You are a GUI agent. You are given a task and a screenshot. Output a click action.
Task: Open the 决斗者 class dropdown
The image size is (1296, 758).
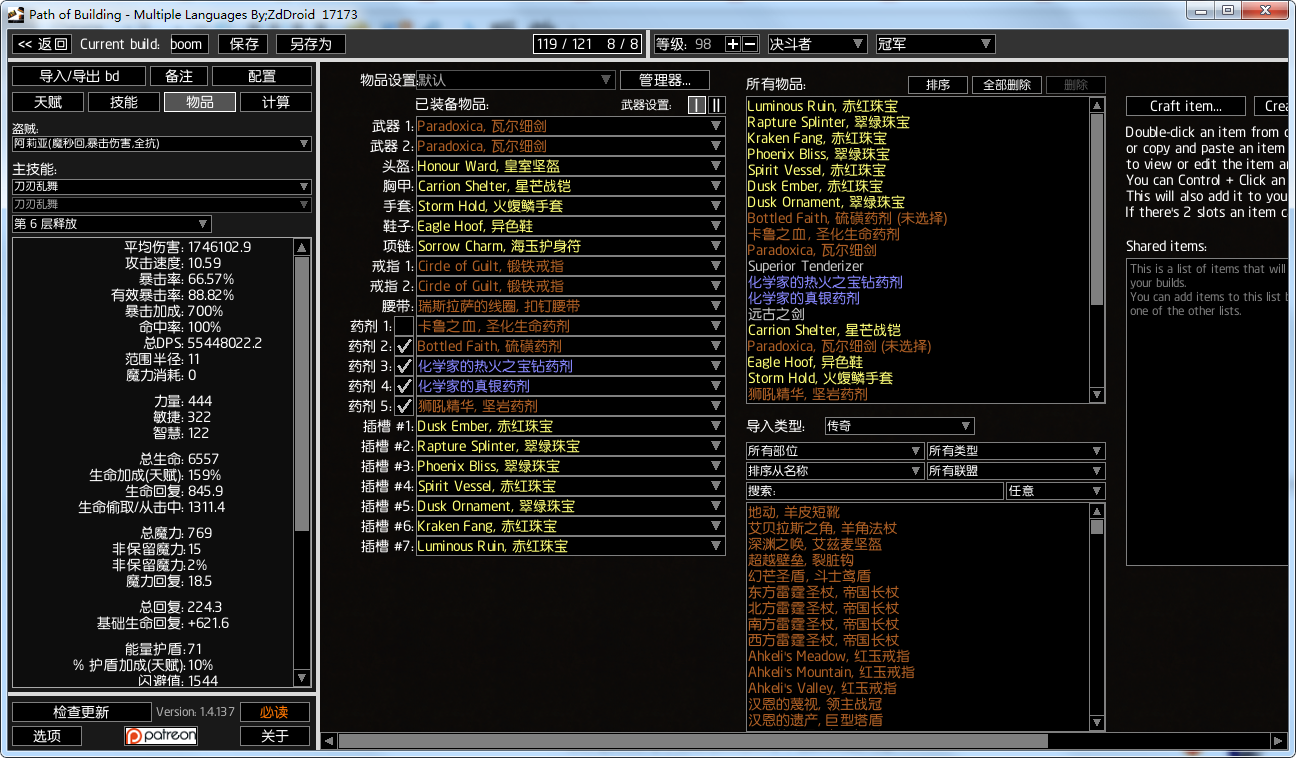pyautogui.click(x=816, y=44)
